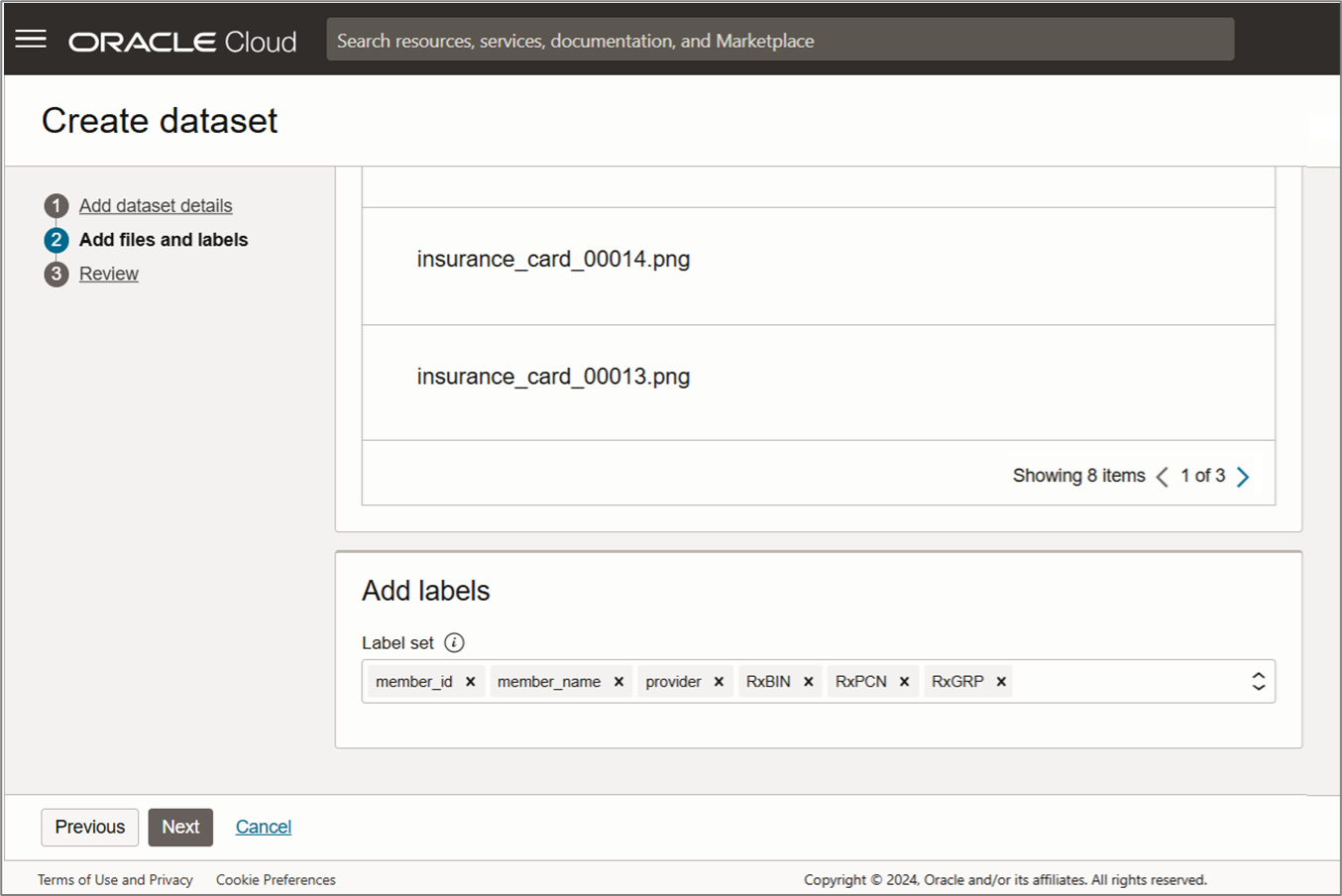The image size is (1342, 896).
Task: Cancel the dataset creation
Action: coord(263,827)
